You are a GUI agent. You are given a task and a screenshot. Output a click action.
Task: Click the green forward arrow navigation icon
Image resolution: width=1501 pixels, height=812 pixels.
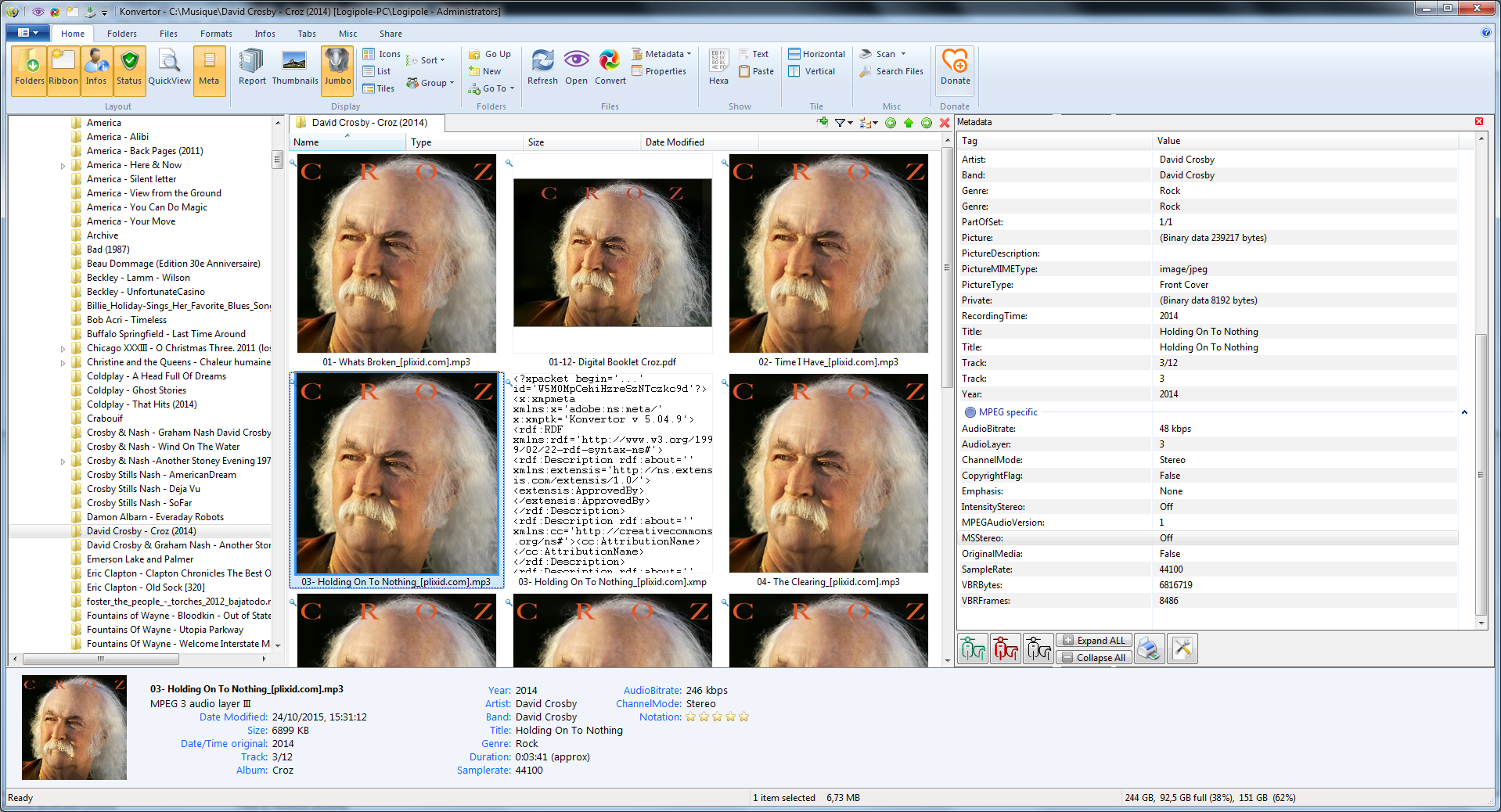[x=927, y=123]
